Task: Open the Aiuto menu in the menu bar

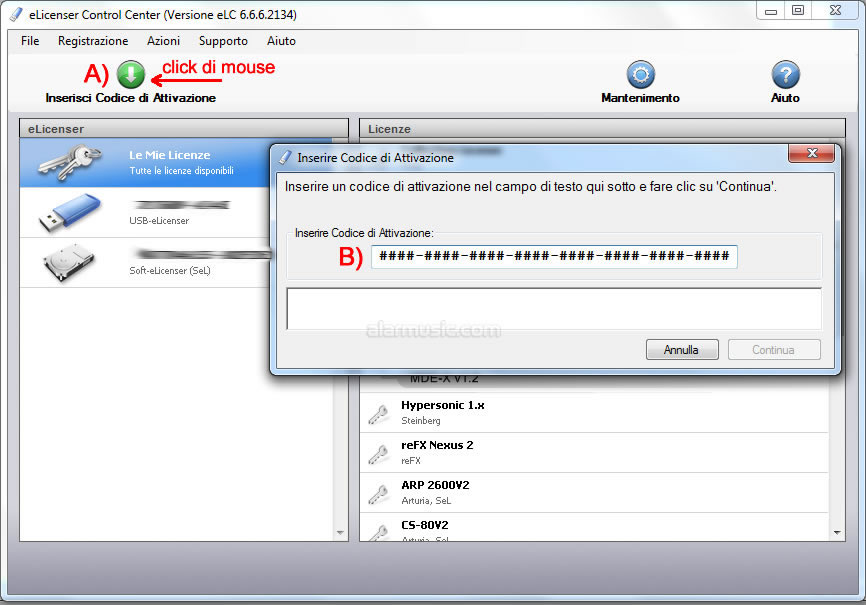Action: pyautogui.click(x=281, y=41)
